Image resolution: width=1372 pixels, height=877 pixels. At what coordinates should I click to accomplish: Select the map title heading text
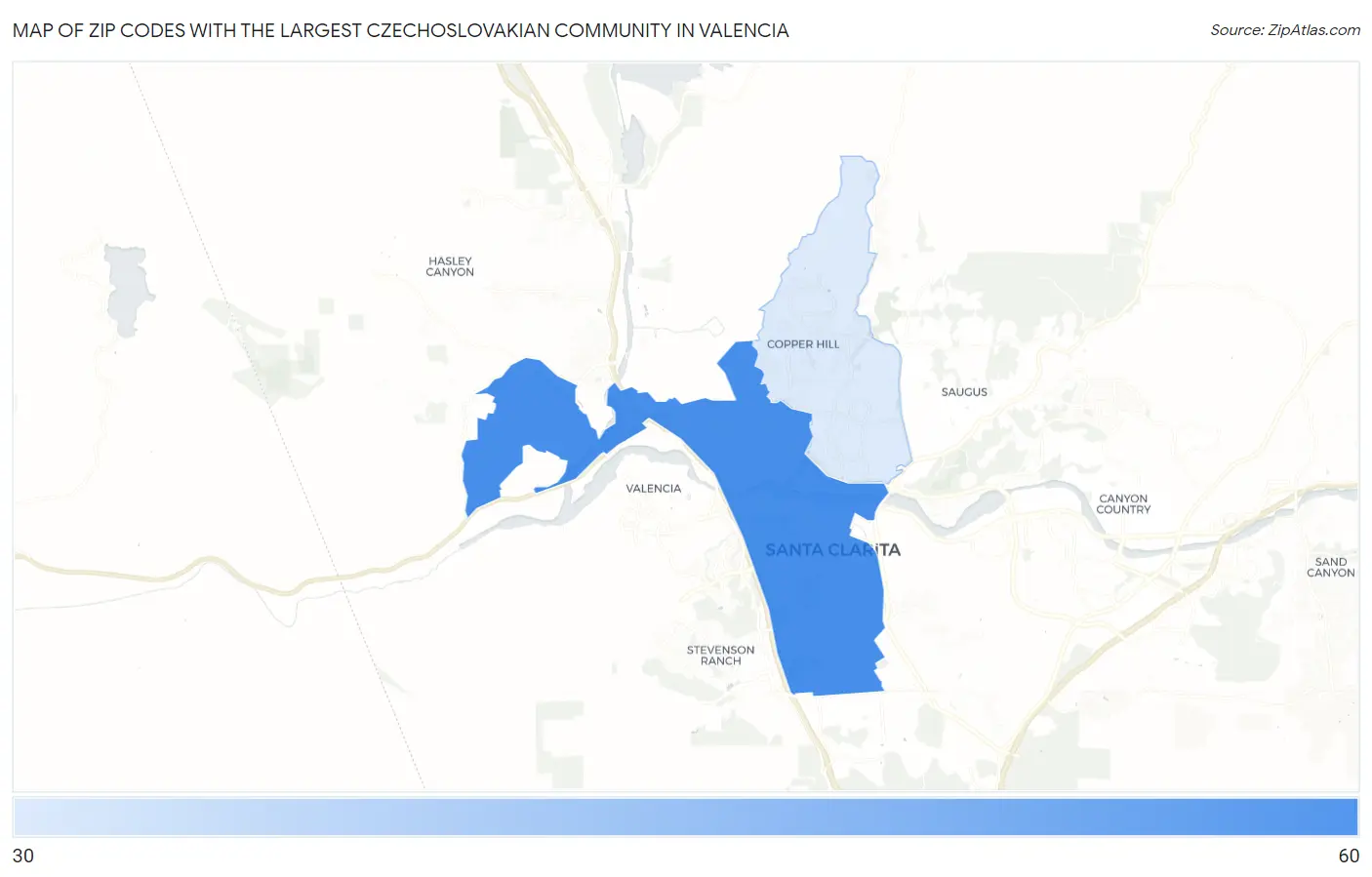tap(401, 30)
